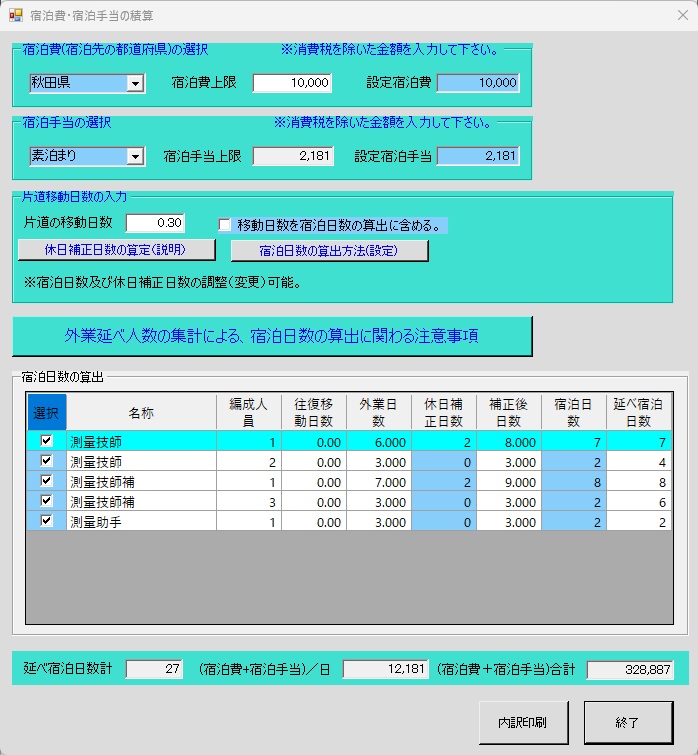
Task: Expand the 素泊まり allowance type dropdown
Action: pyautogui.click(x=136, y=156)
